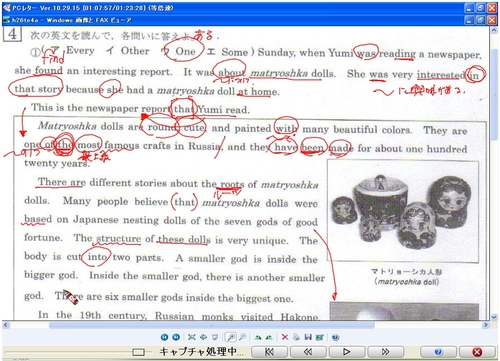Viewport: 500px width, 361px height.
Task: Play the lecture recording
Action: point(346,352)
